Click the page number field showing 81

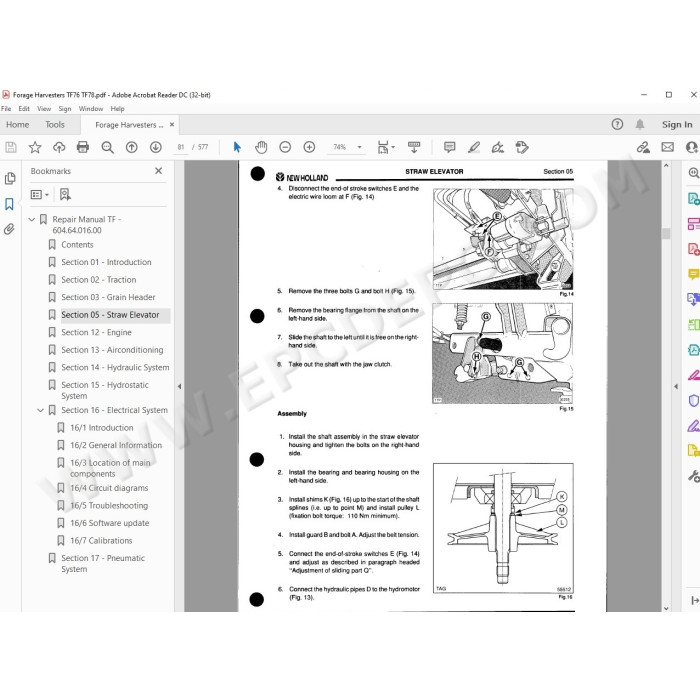coord(180,147)
